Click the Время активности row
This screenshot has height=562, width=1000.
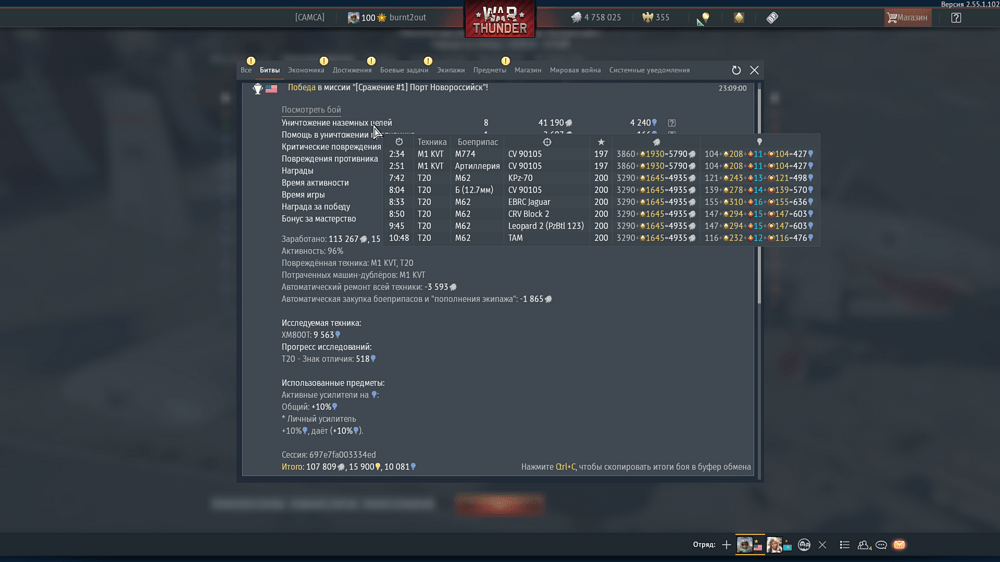coord(315,182)
